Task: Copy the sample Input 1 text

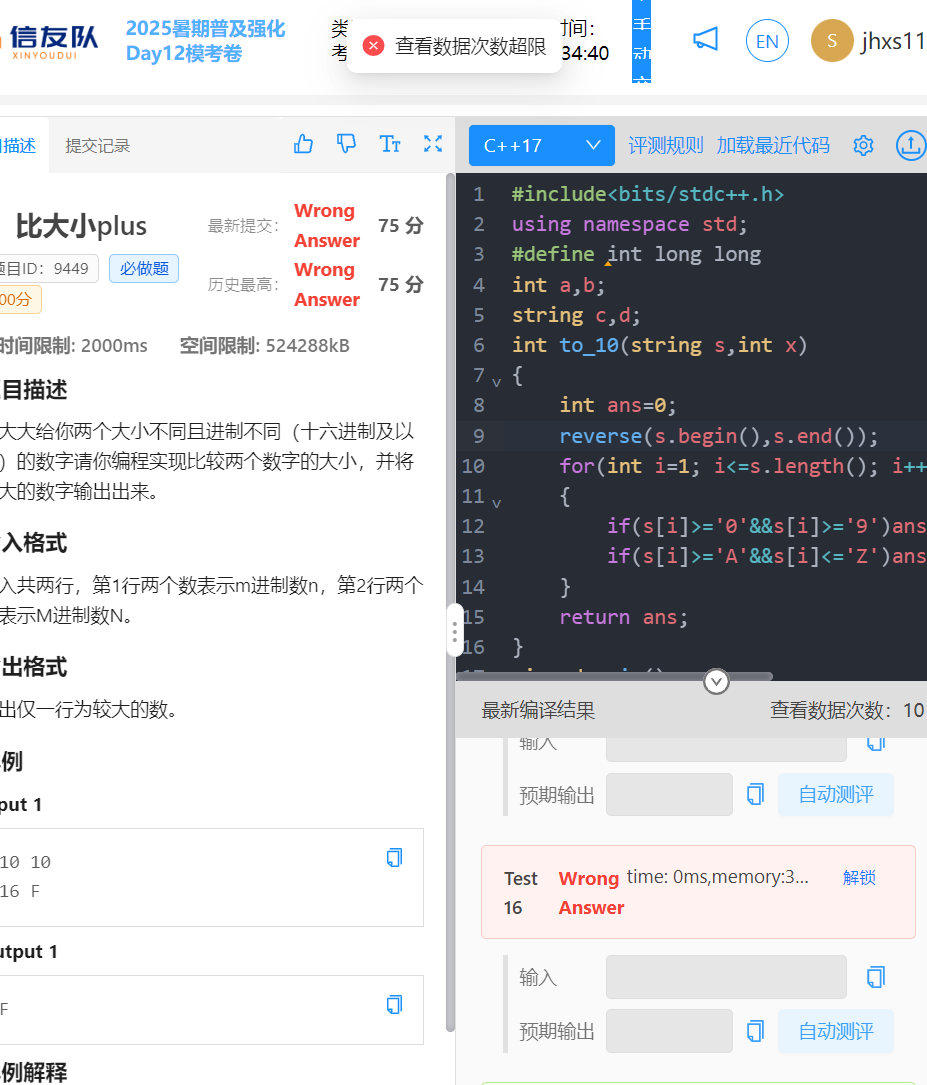Action: click(x=395, y=858)
